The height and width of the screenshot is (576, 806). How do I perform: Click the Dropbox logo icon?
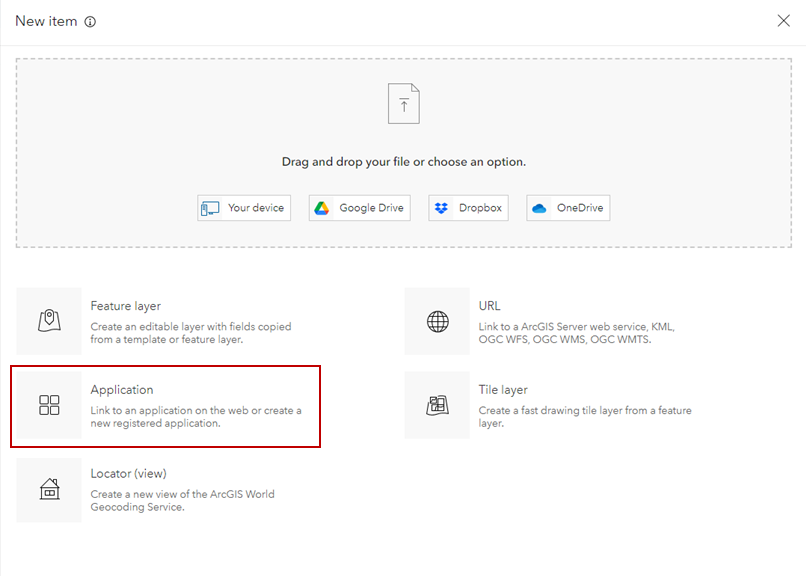[x=442, y=208]
